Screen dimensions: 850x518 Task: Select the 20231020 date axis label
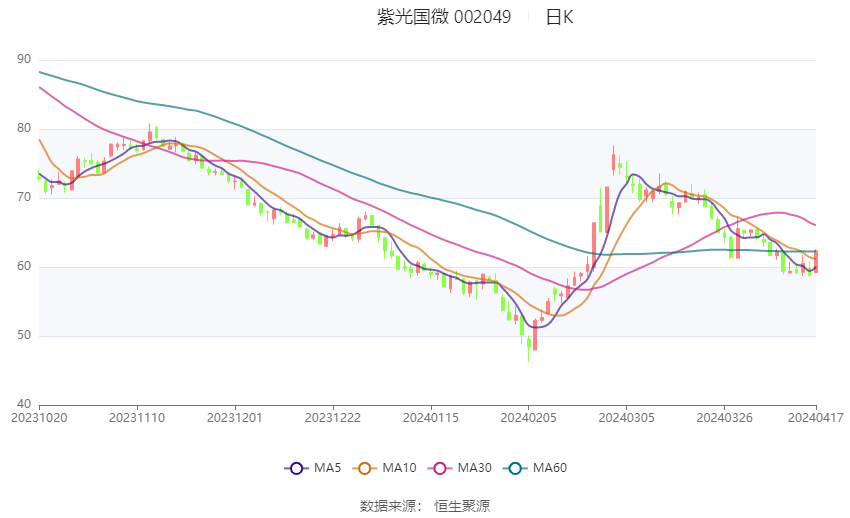click(41, 415)
